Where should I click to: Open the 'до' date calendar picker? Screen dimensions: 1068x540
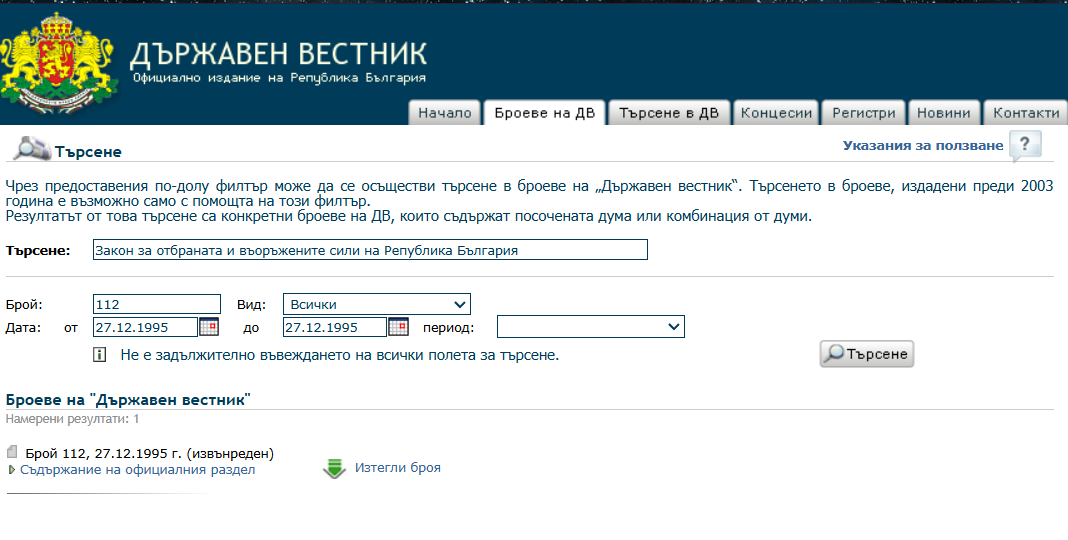coord(398,327)
